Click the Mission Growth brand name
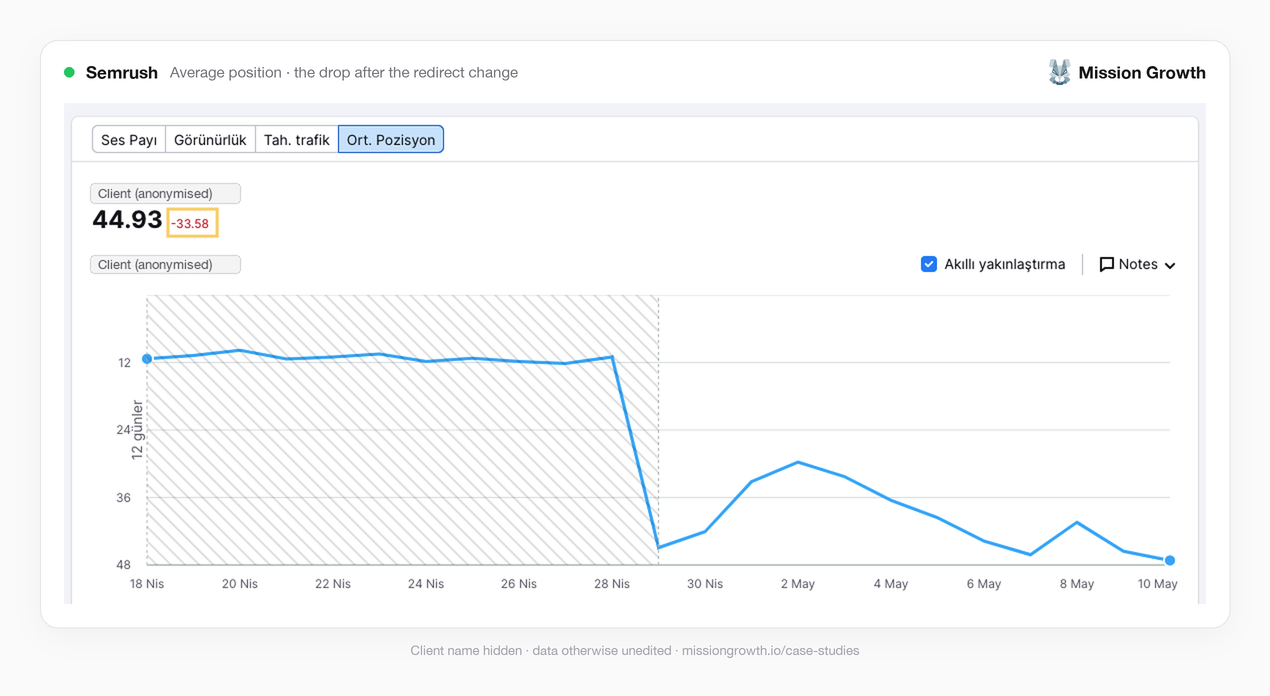Screen dimensions: 1270x696 [x=1142, y=72]
